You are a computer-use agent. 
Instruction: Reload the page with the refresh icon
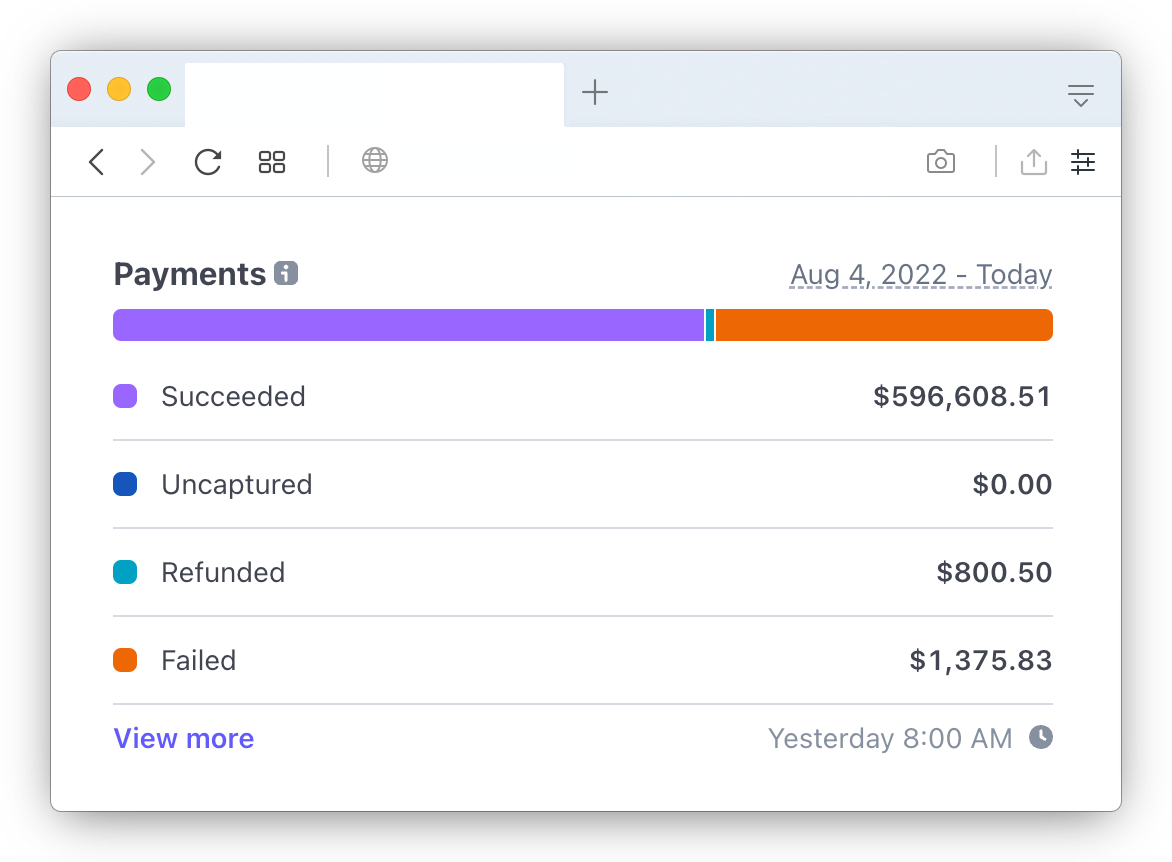click(x=208, y=162)
